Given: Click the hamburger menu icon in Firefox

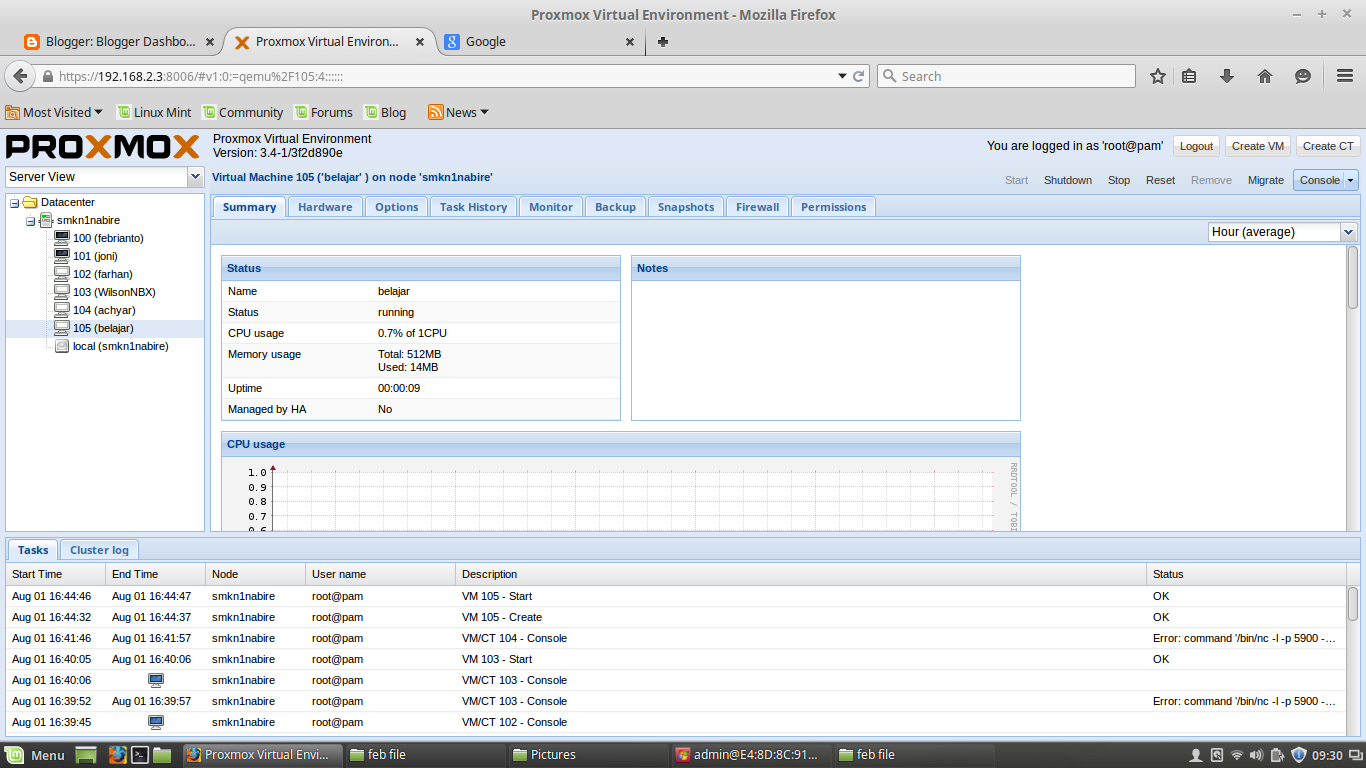Looking at the screenshot, I should [1345, 75].
